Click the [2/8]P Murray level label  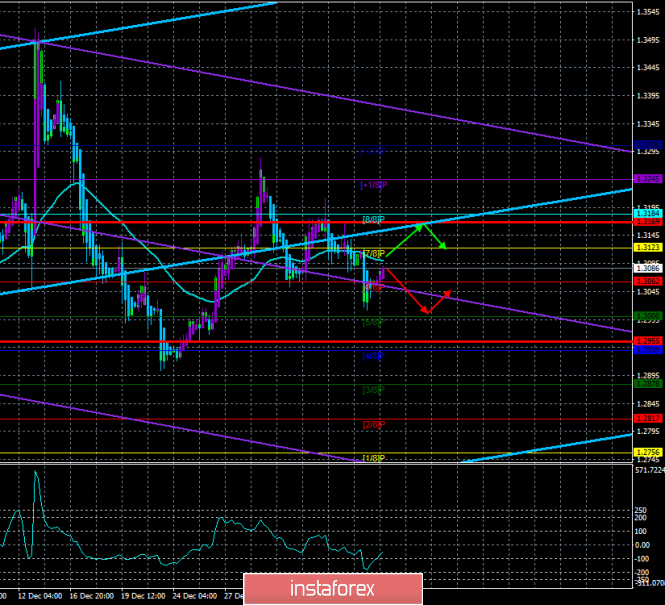tap(374, 424)
